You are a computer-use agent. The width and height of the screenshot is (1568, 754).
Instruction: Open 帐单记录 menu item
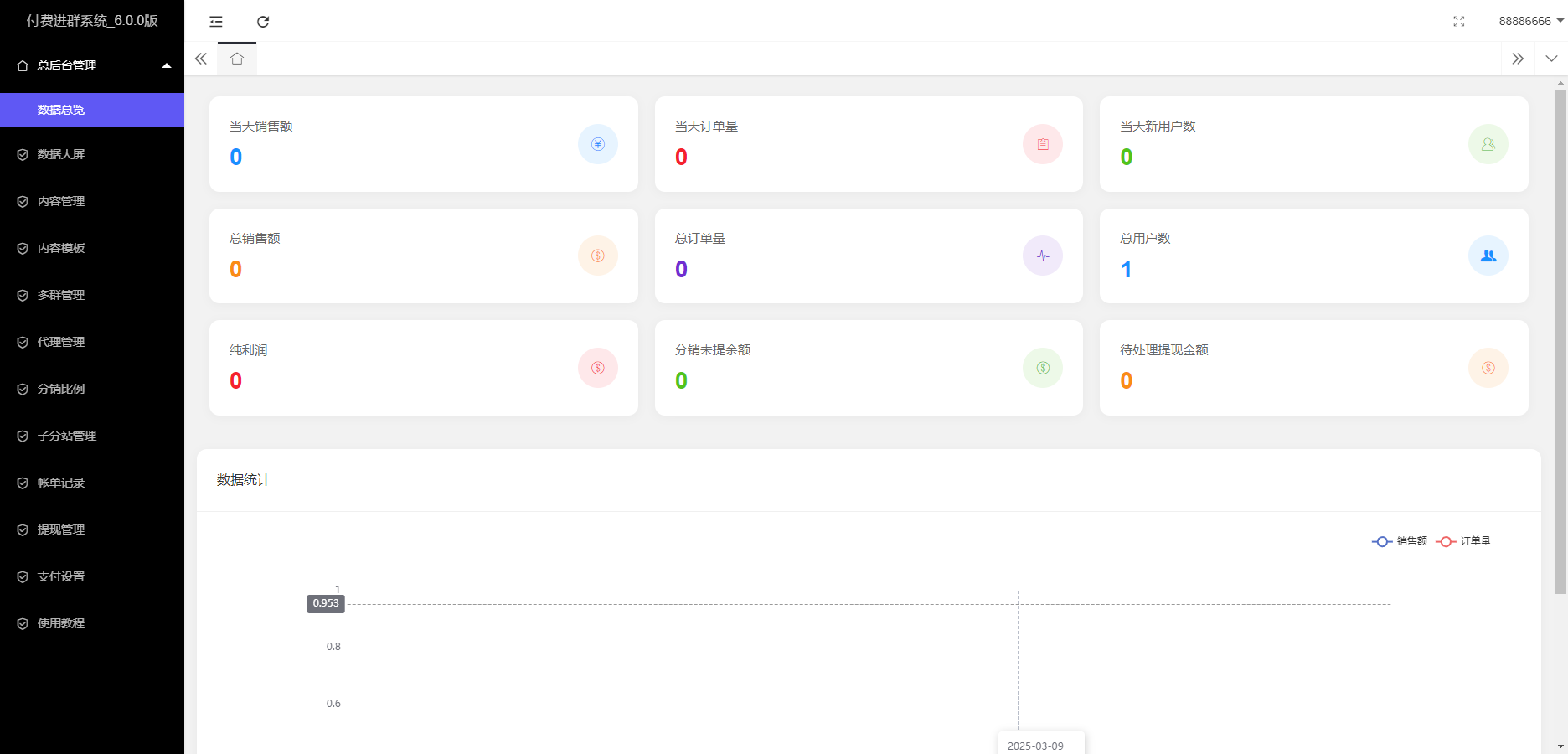click(92, 483)
